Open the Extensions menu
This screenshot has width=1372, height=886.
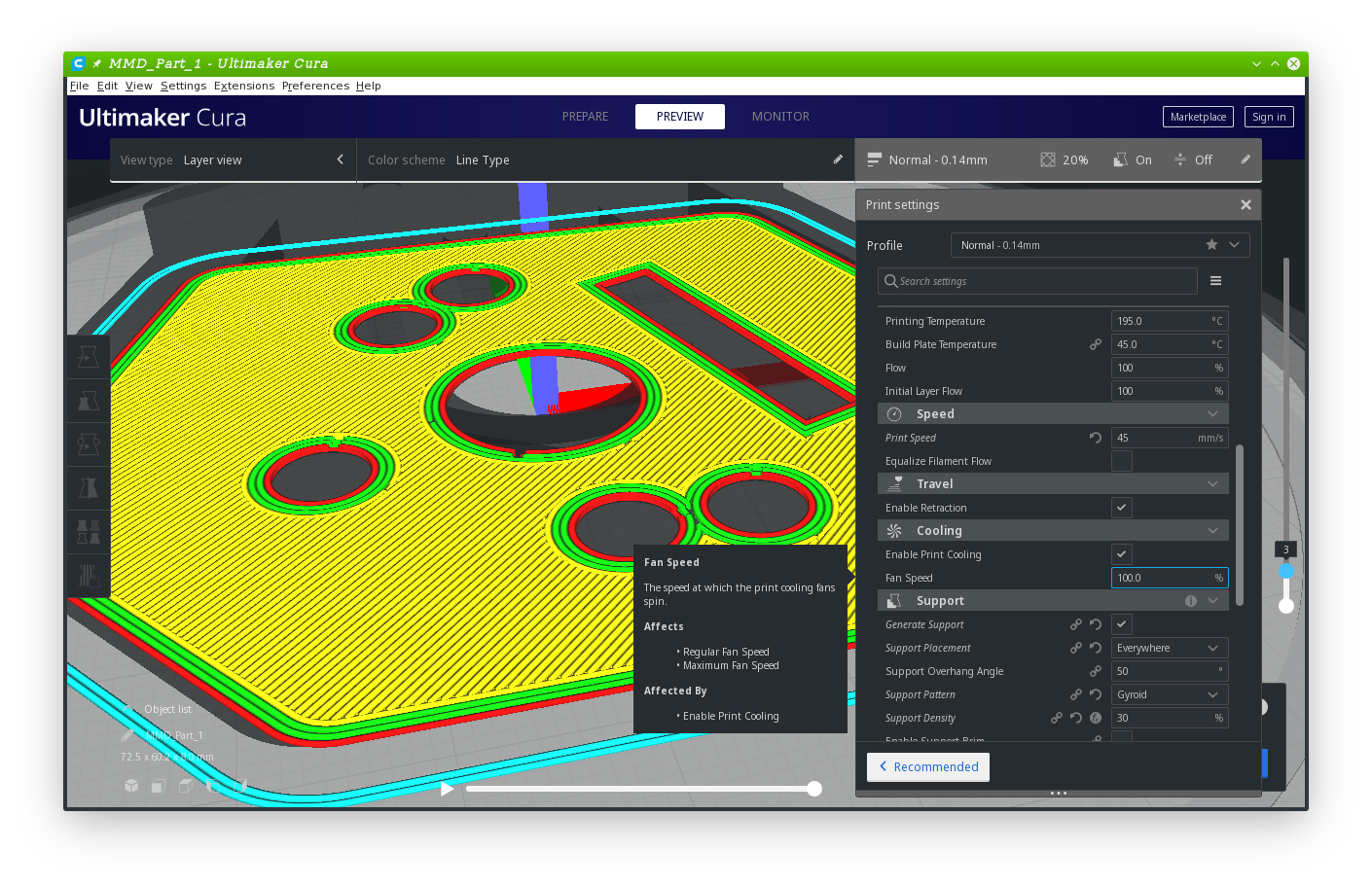pyautogui.click(x=244, y=86)
